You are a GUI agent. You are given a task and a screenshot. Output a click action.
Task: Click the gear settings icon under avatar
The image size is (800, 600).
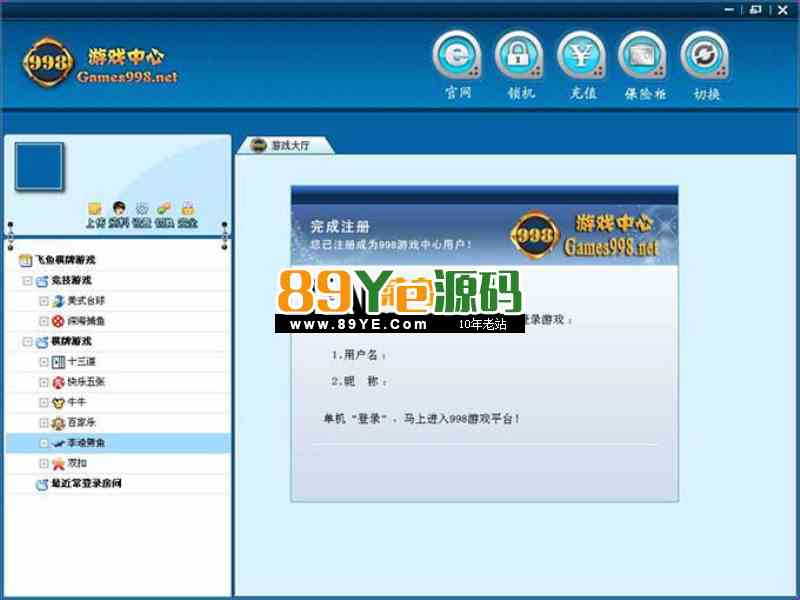(142, 208)
